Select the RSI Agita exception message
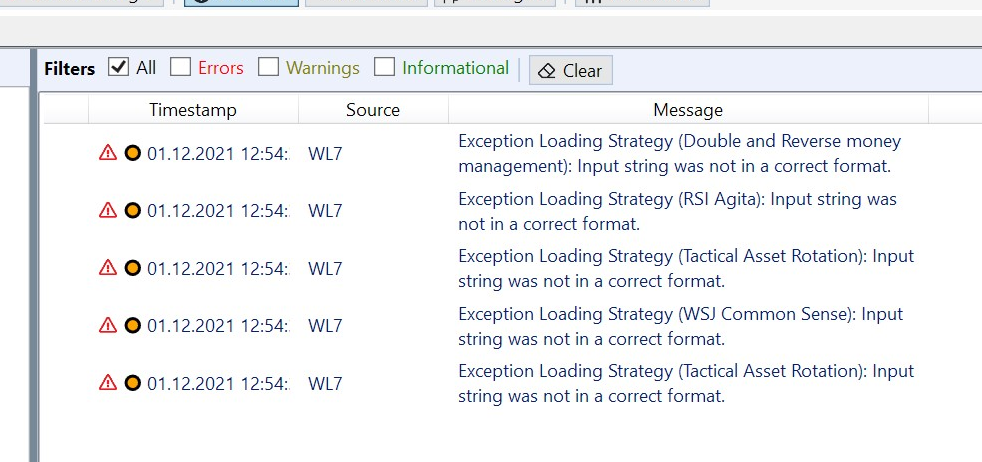The image size is (982, 462). [x=677, y=211]
